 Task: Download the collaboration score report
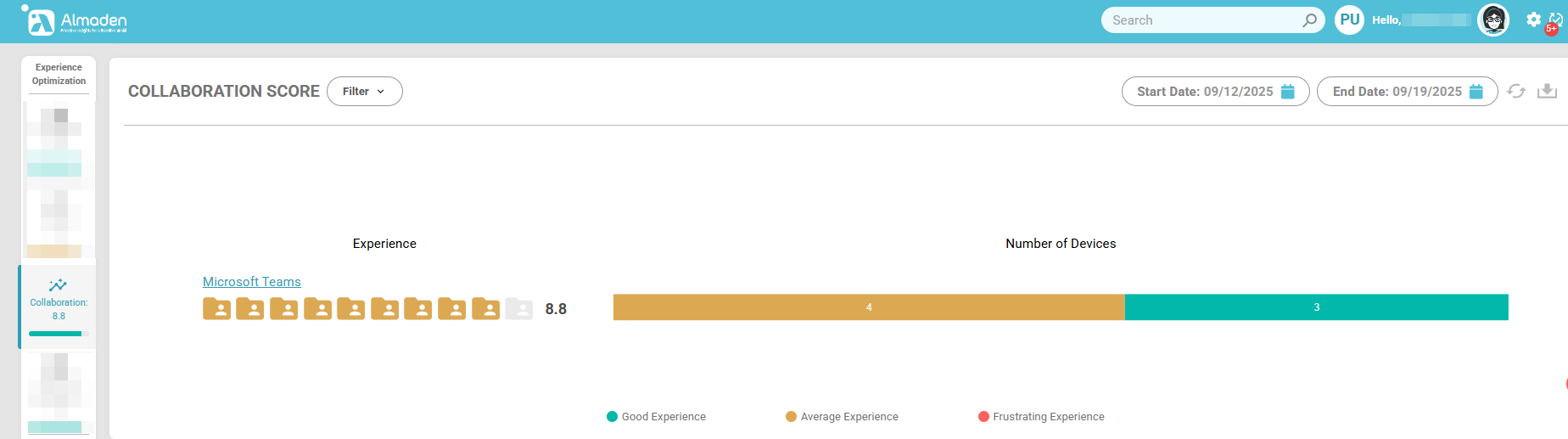[x=1547, y=91]
